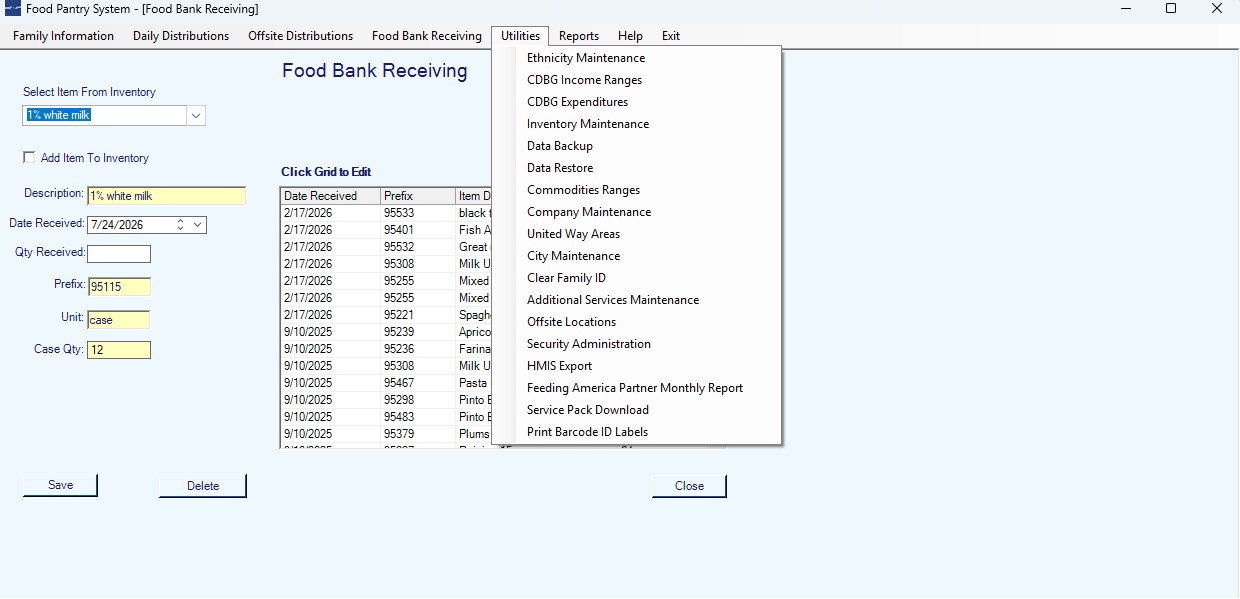The width and height of the screenshot is (1240, 599).
Task: Select grid row with prefix 95532
Action: [386, 247]
